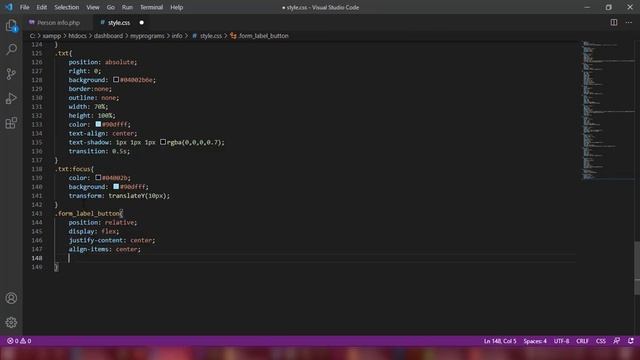640x360 pixels.
Task: Click the .txt:focus selector text
Action: tap(73, 169)
